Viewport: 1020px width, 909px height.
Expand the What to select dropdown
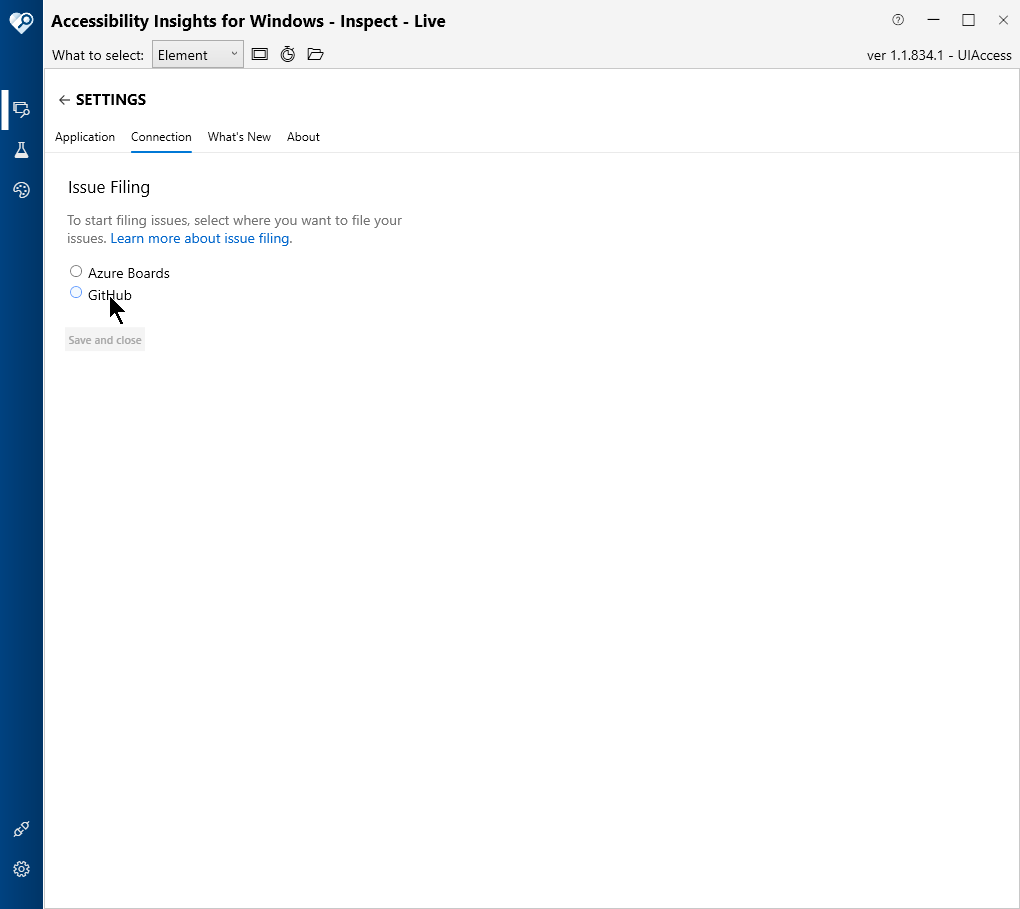pyautogui.click(x=198, y=55)
